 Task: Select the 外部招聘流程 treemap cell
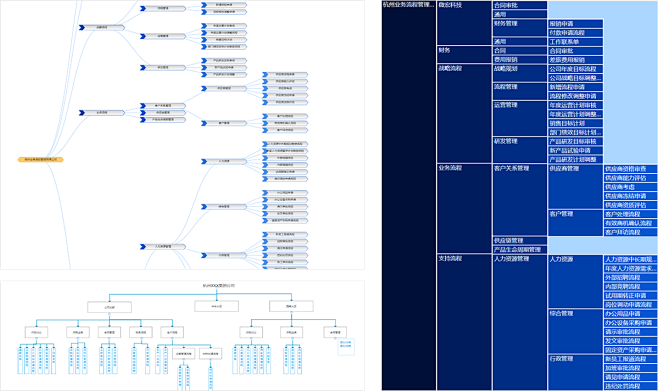[x=631, y=278]
